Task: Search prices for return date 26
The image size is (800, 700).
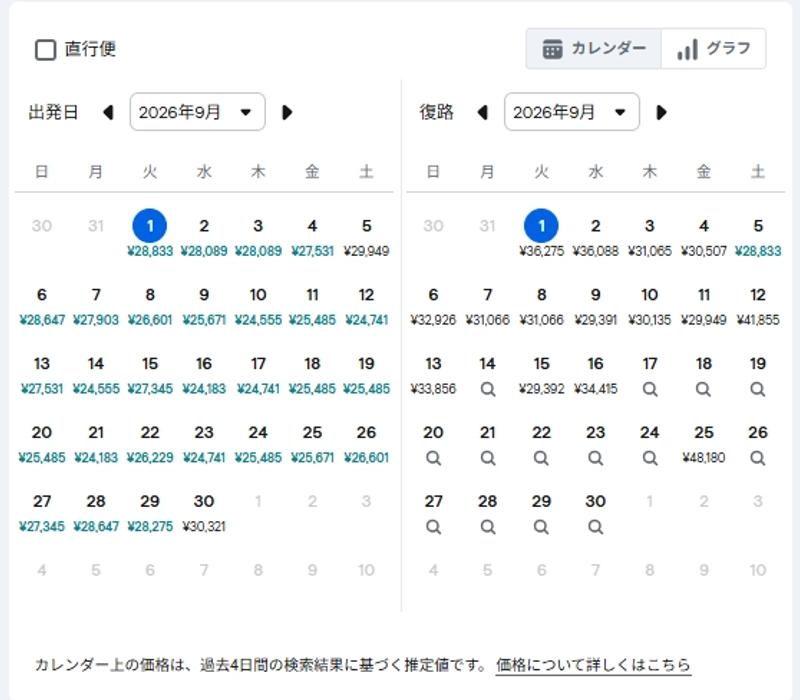Action: [758, 458]
